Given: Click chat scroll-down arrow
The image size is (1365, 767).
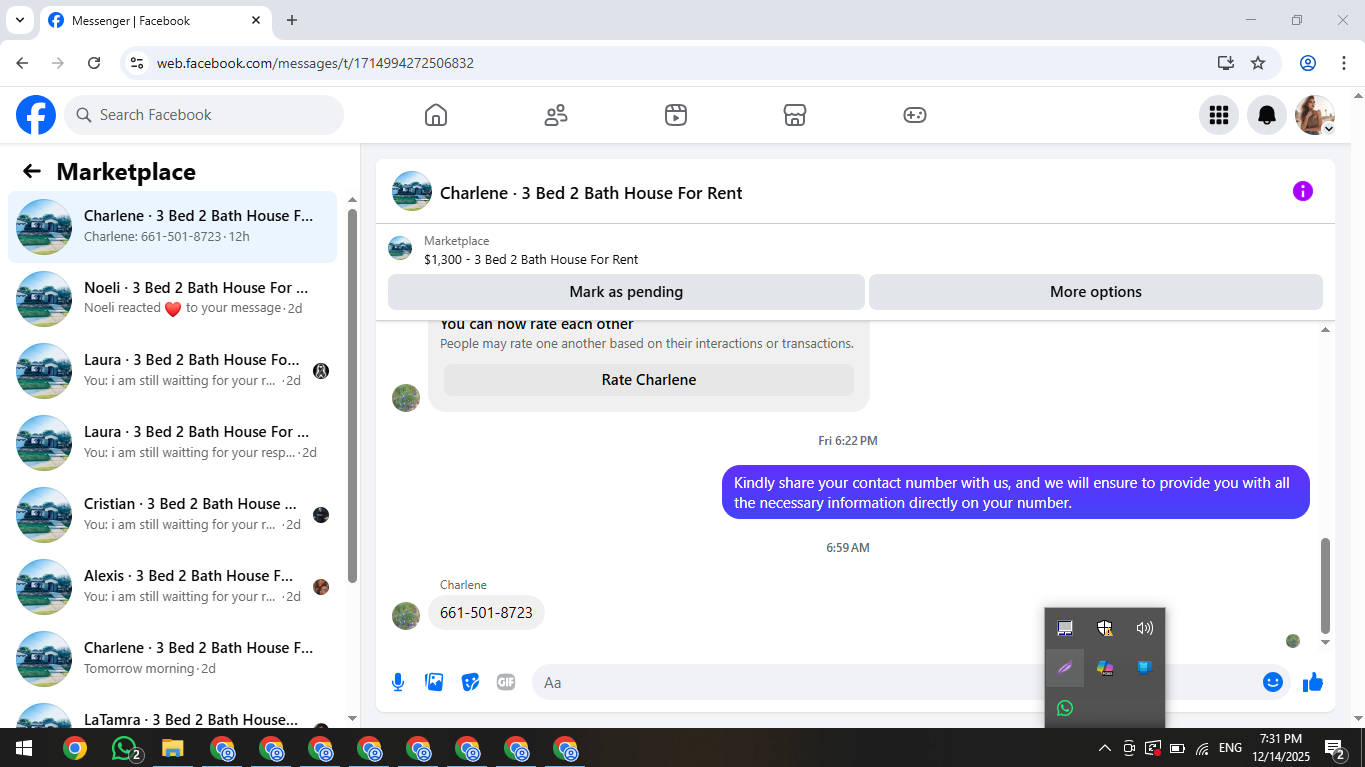Looking at the screenshot, I should click(x=1326, y=643).
